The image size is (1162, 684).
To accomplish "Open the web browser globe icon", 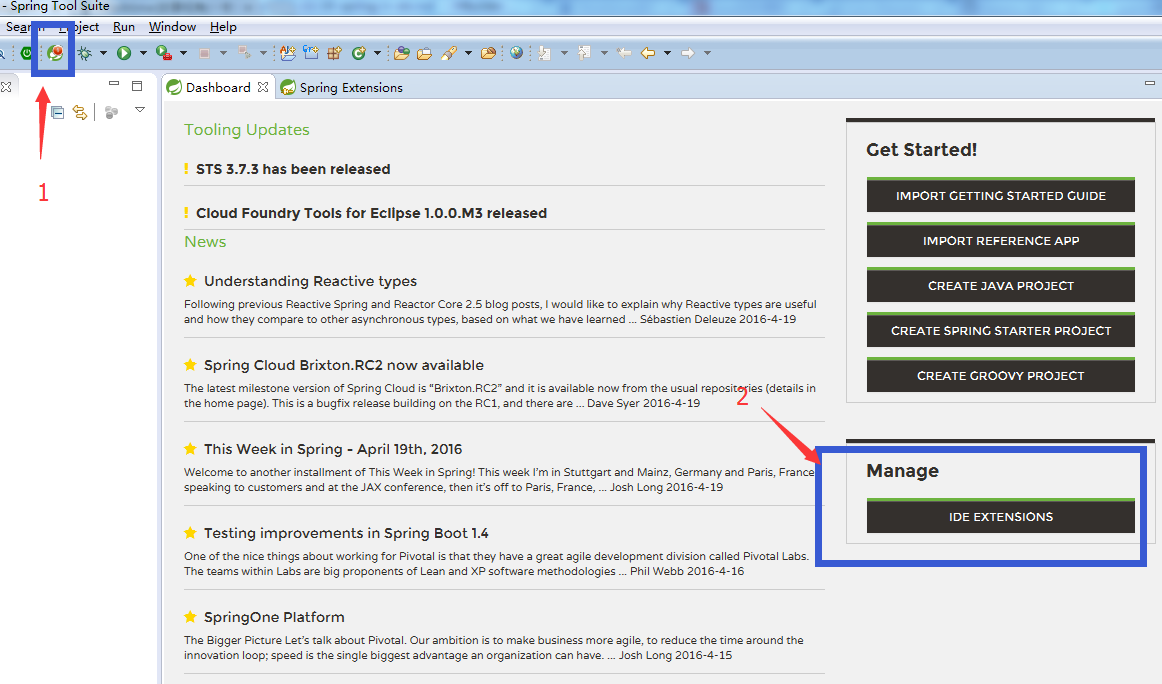I will 517,53.
